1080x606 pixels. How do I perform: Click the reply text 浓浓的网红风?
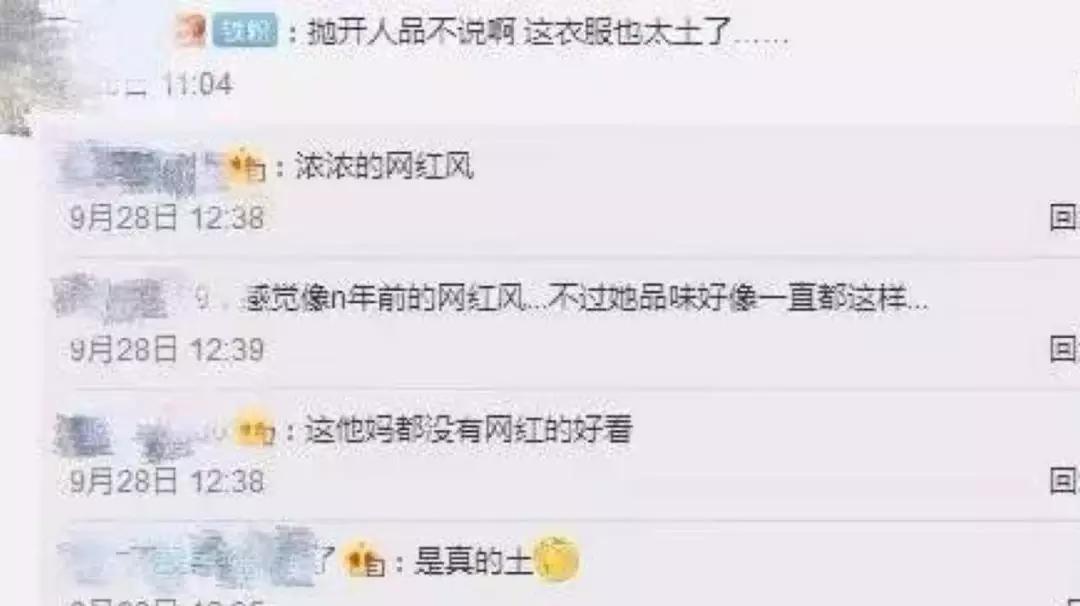(384, 166)
